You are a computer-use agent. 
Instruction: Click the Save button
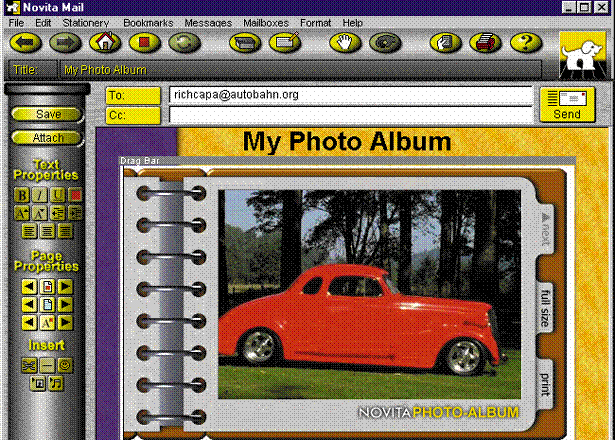[48, 114]
